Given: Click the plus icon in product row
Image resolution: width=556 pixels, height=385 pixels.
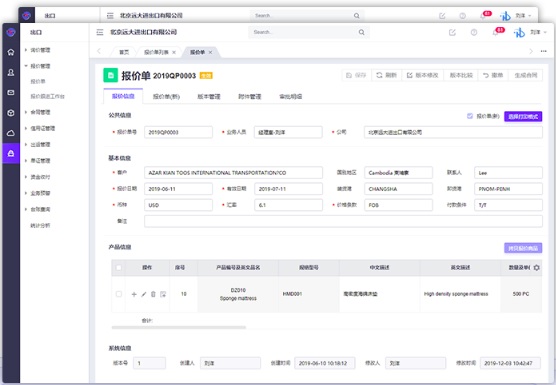Looking at the screenshot, I should tap(134, 294).
